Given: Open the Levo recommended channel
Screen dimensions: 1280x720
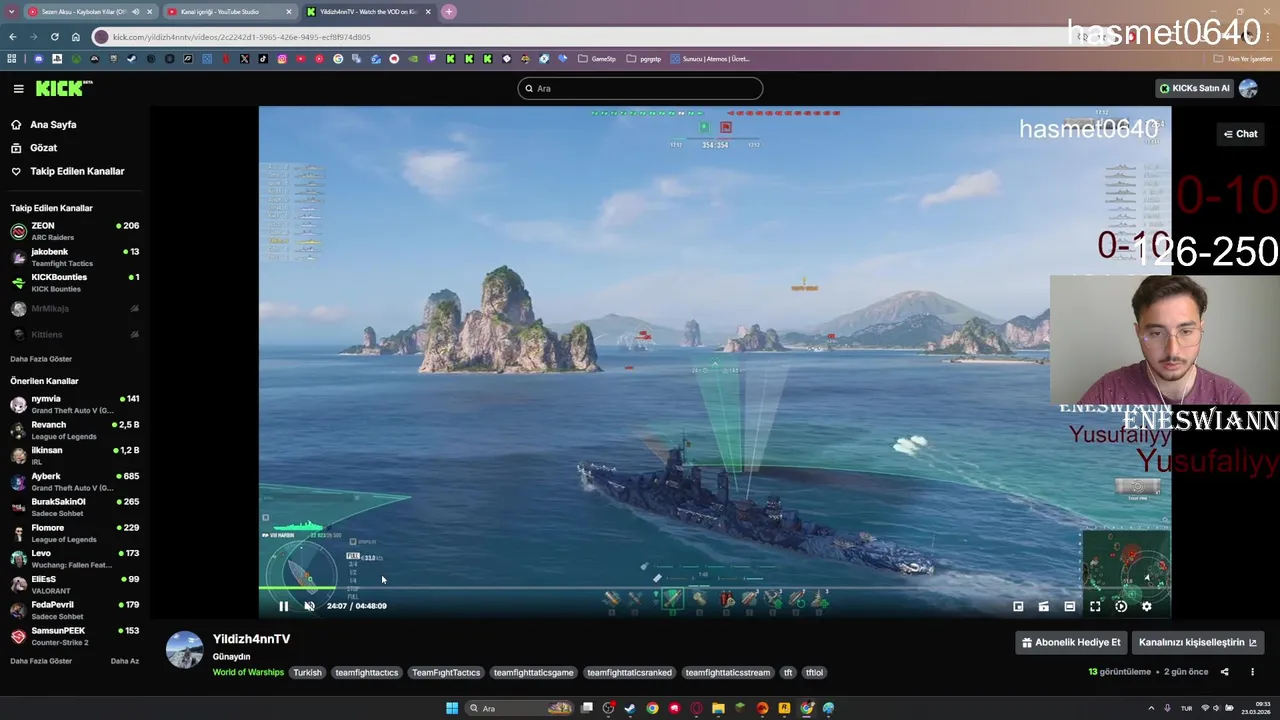Looking at the screenshot, I should tap(75, 559).
